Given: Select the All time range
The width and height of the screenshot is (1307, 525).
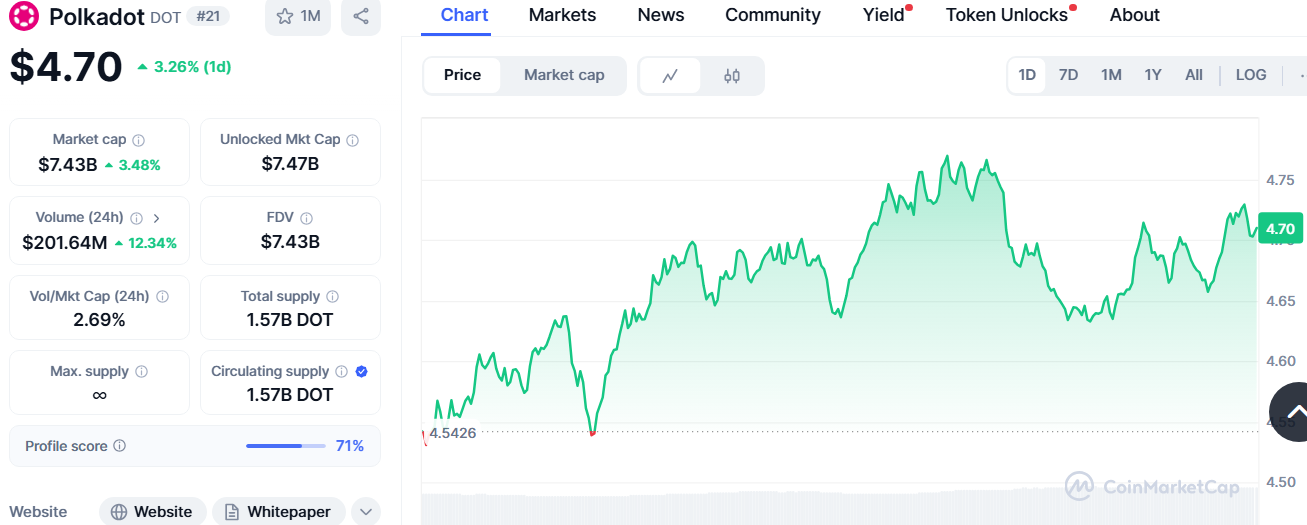Looking at the screenshot, I should pos(1194,75).
